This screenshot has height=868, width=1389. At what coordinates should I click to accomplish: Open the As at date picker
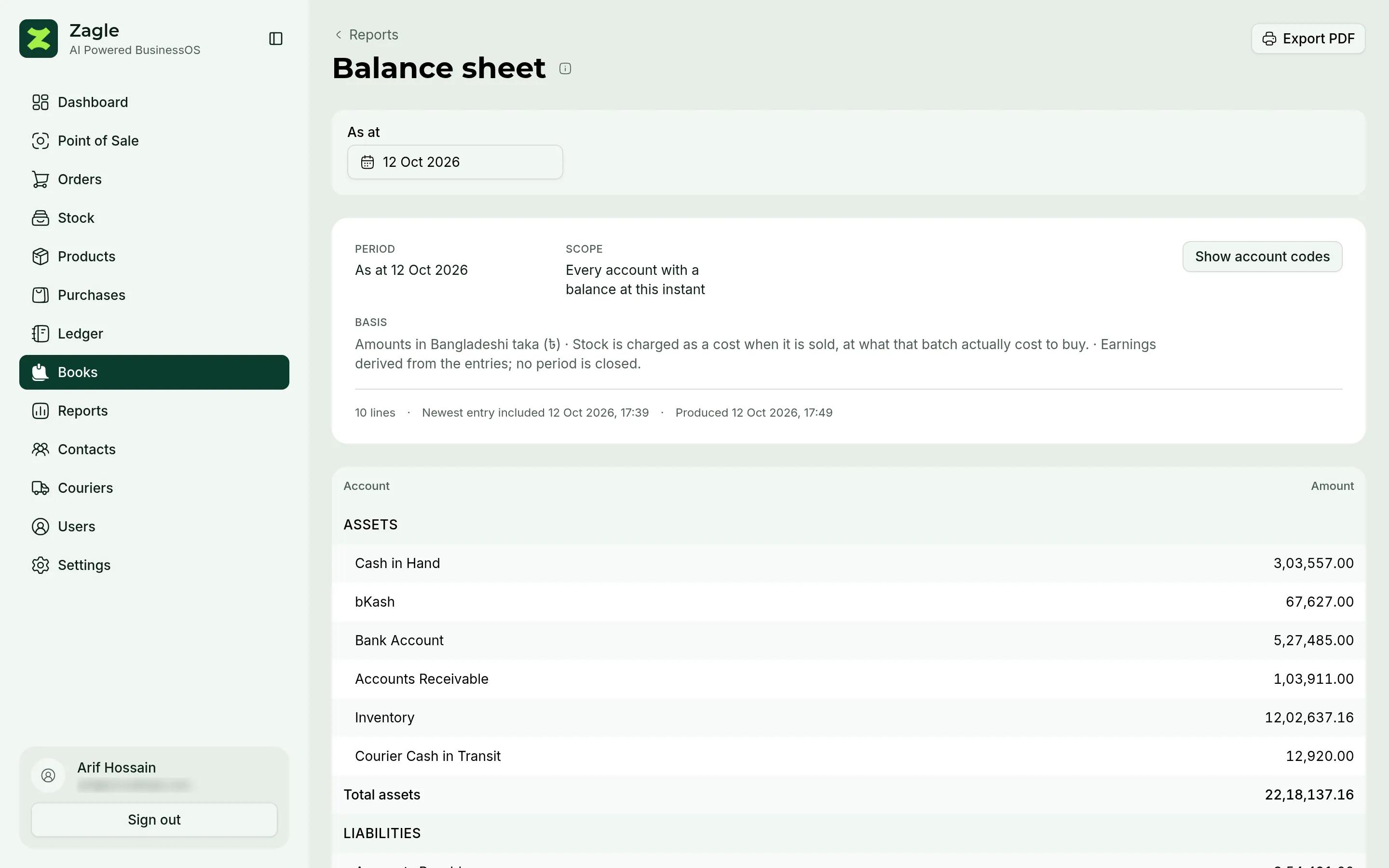pos(455,162)
